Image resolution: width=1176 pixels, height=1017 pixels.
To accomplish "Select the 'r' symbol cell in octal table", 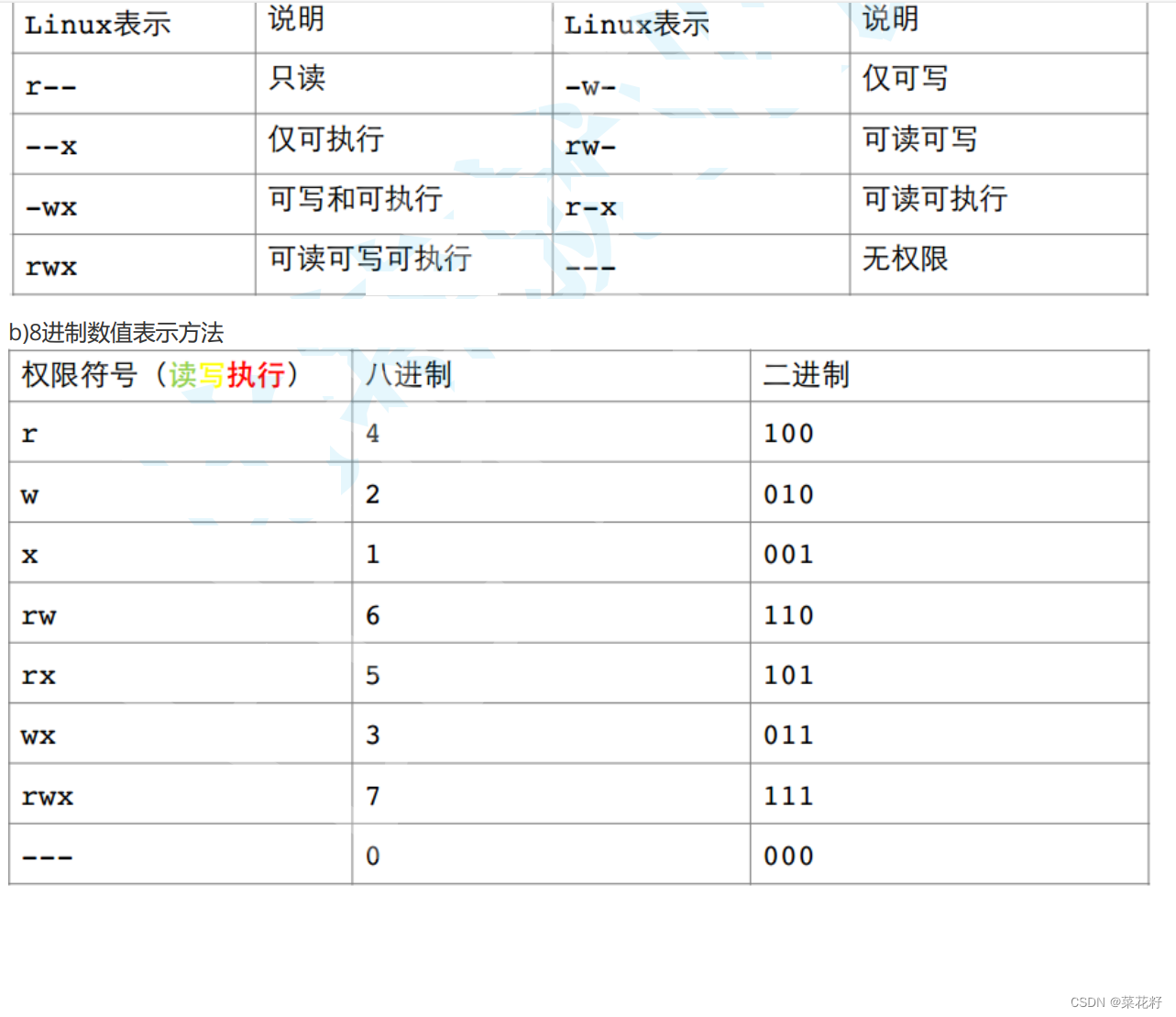I will coord(181,432).
